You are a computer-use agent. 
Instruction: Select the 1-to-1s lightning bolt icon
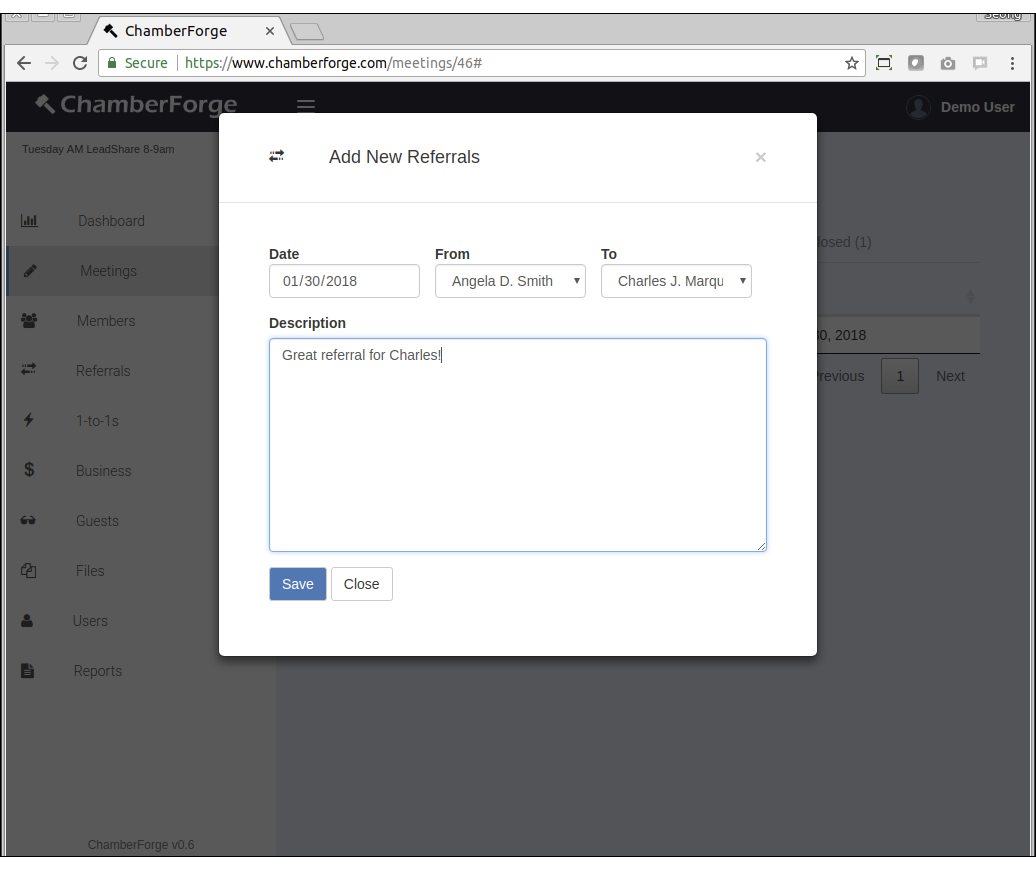click(x=27, y=421)
